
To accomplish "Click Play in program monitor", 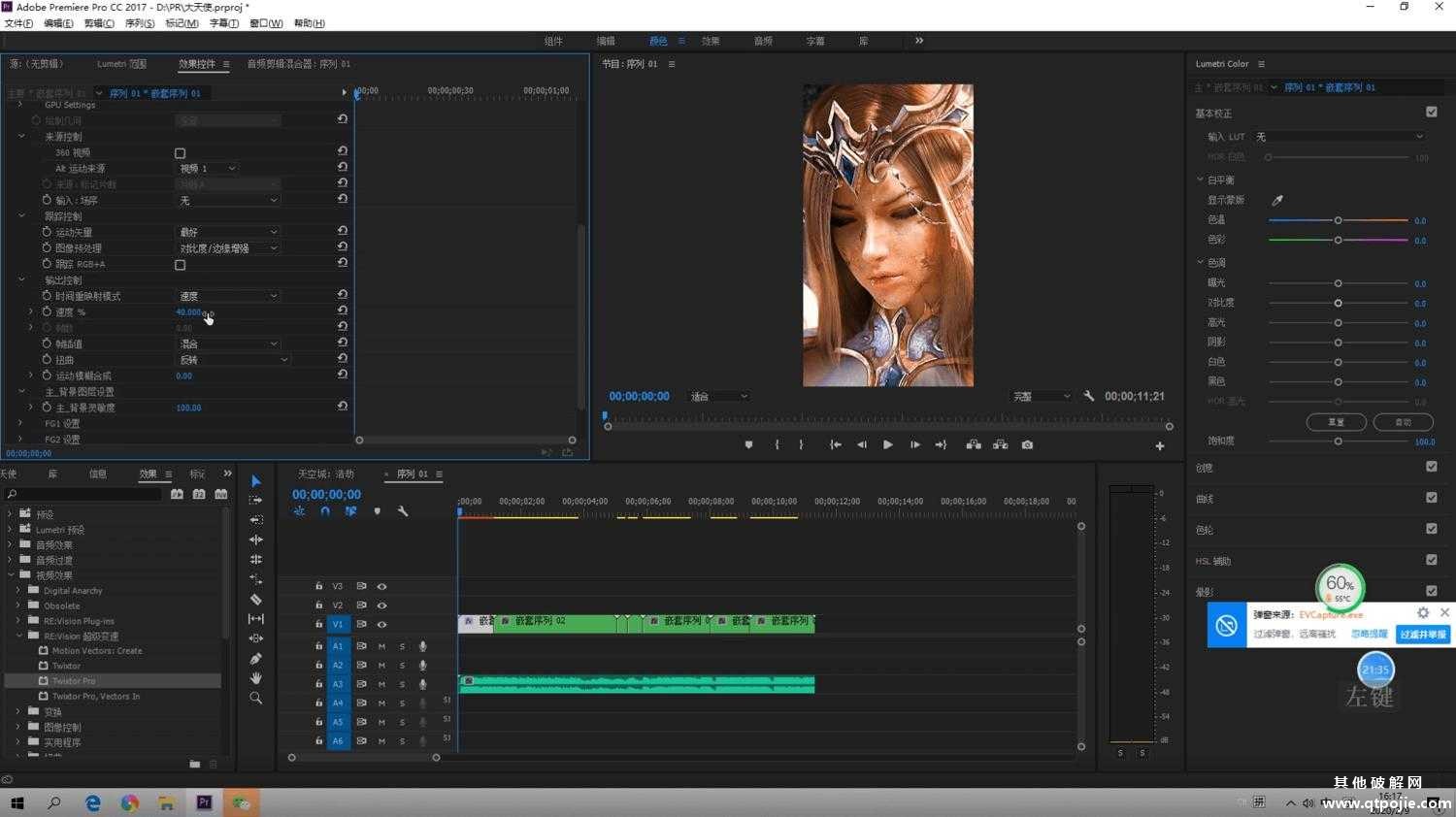I will coord(887,444).
